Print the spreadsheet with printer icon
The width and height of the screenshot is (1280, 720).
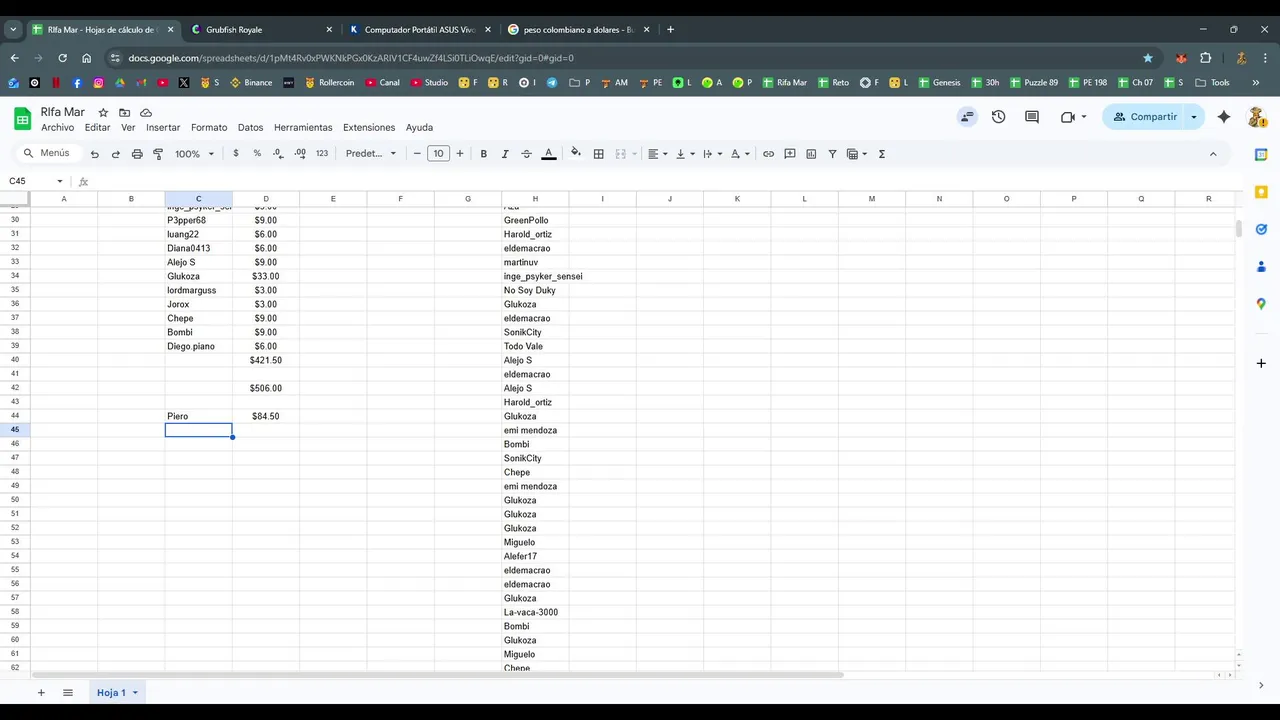[x=137, y=154]
